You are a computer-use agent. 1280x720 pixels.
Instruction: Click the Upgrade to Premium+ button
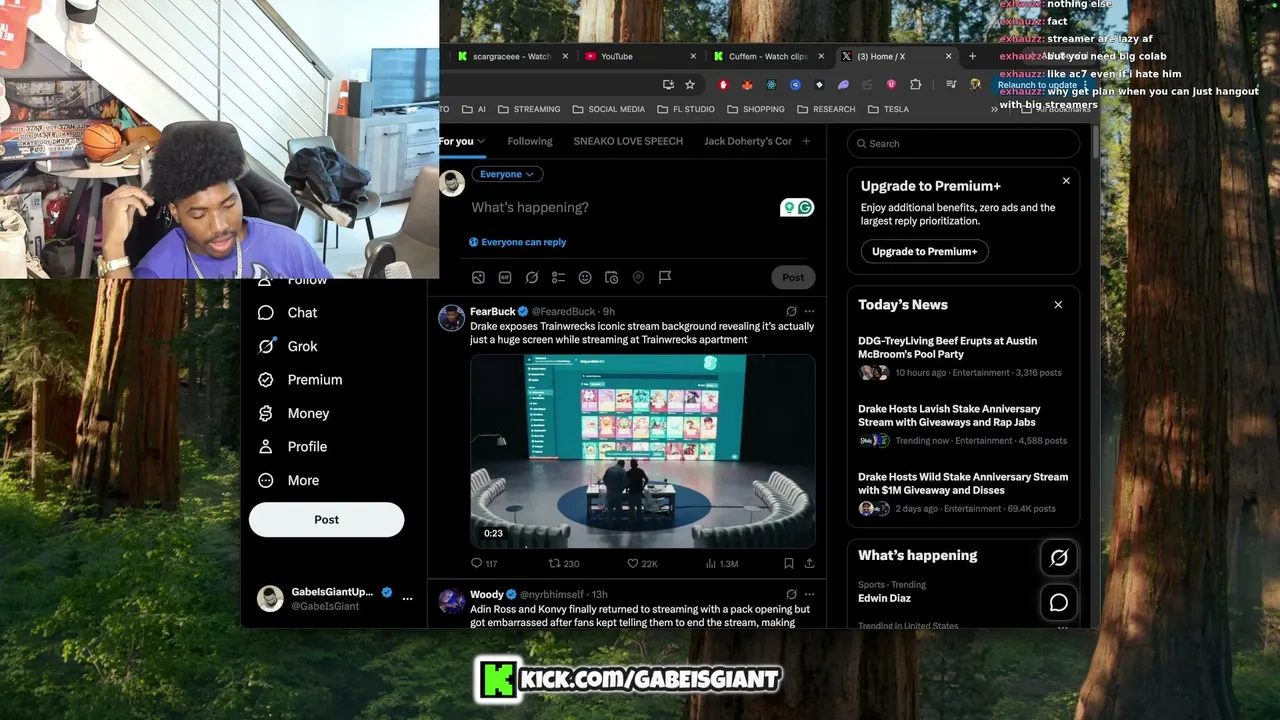(924, 251)
